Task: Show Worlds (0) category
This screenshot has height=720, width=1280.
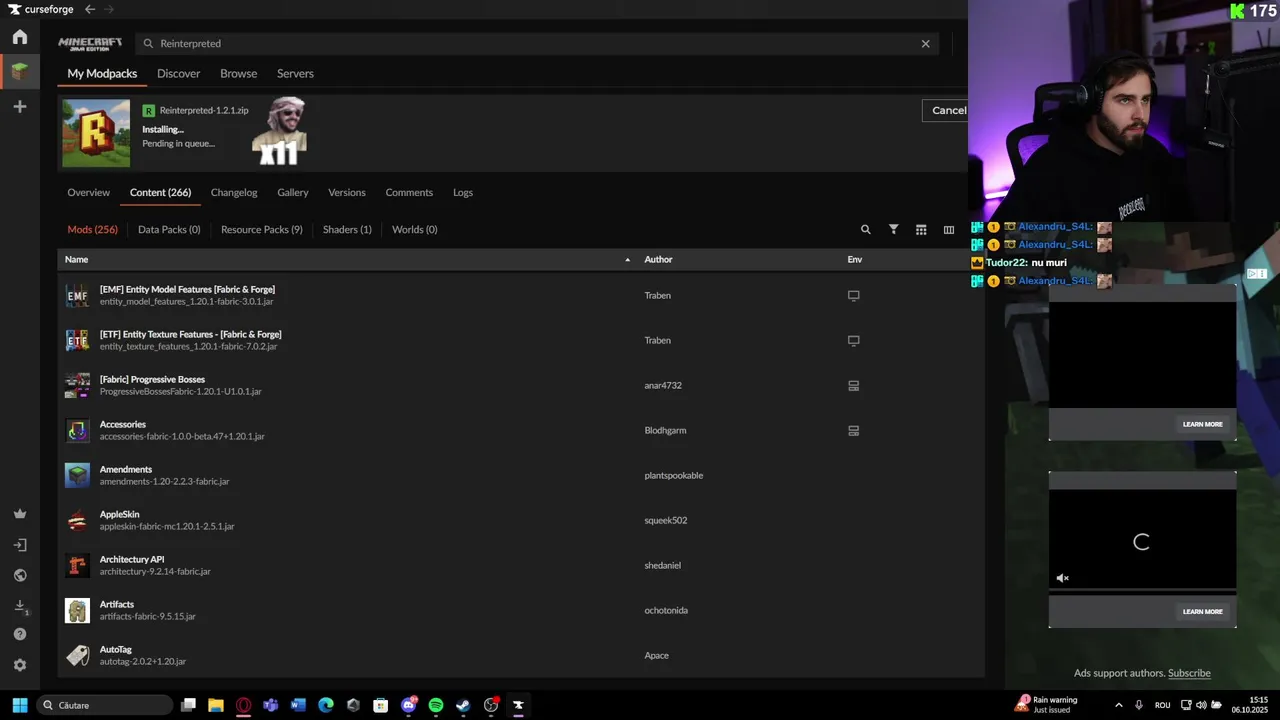Action: pos(414,230)
